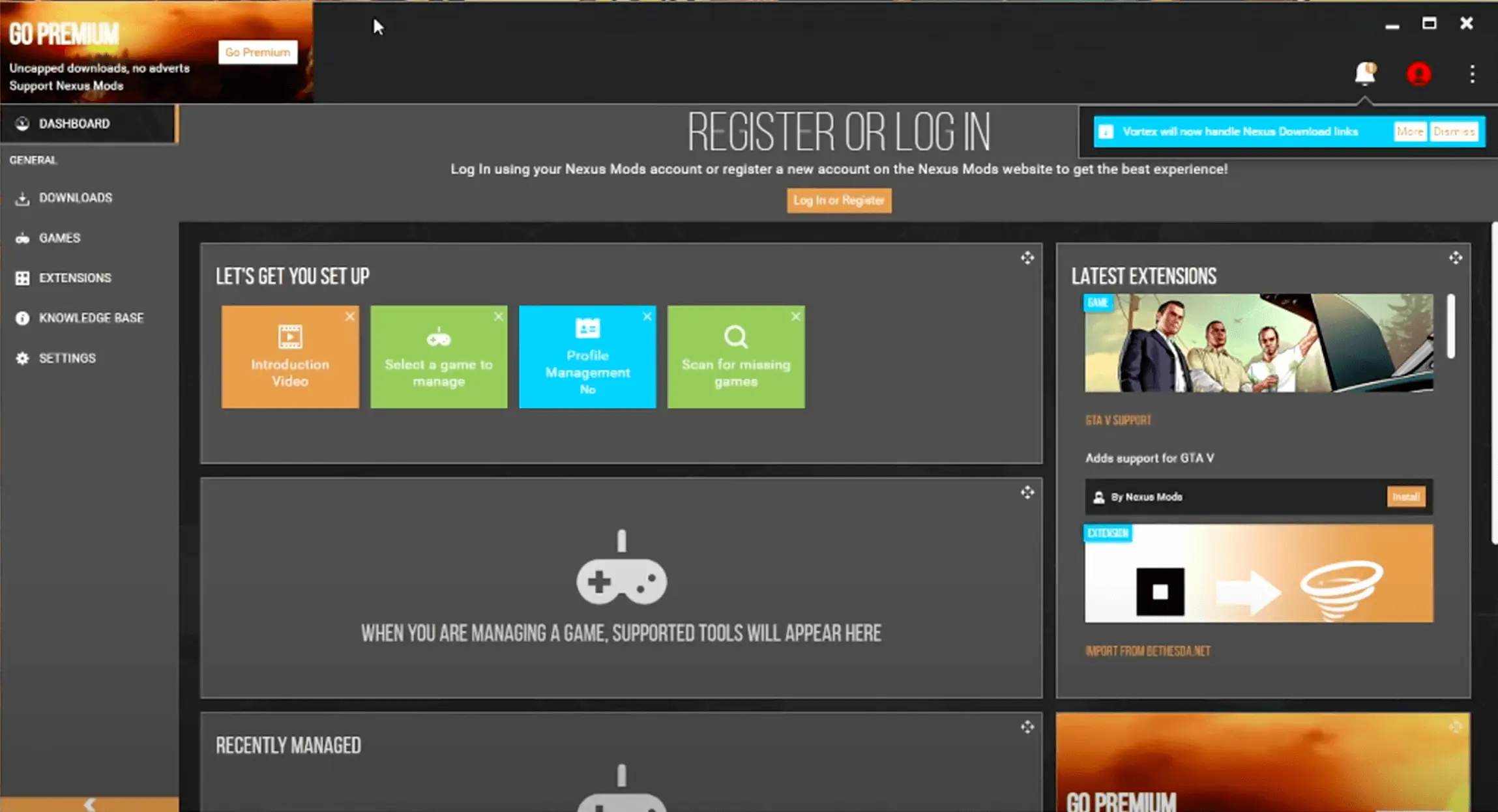The width and height of the screenshot is (1498, 812).
Task: Click the move handle on Latest Extensions panel
Action: [x=1456, y=258]
